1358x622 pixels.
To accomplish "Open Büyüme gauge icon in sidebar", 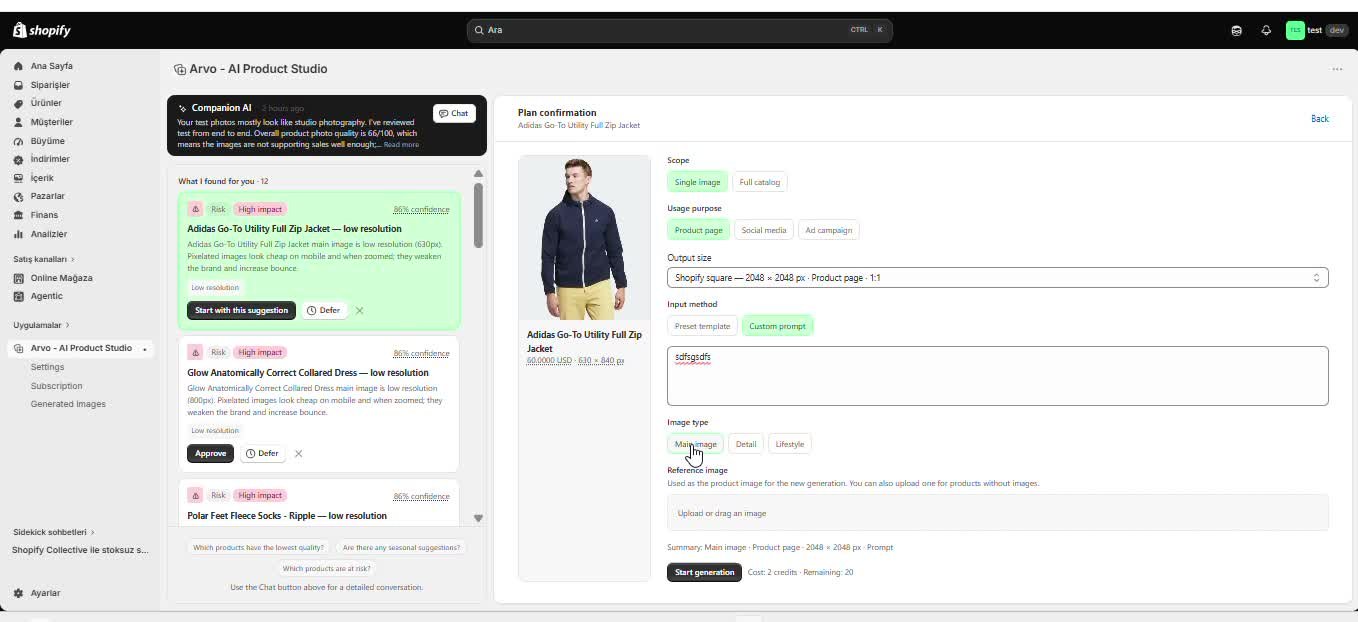I will (18, 141).
